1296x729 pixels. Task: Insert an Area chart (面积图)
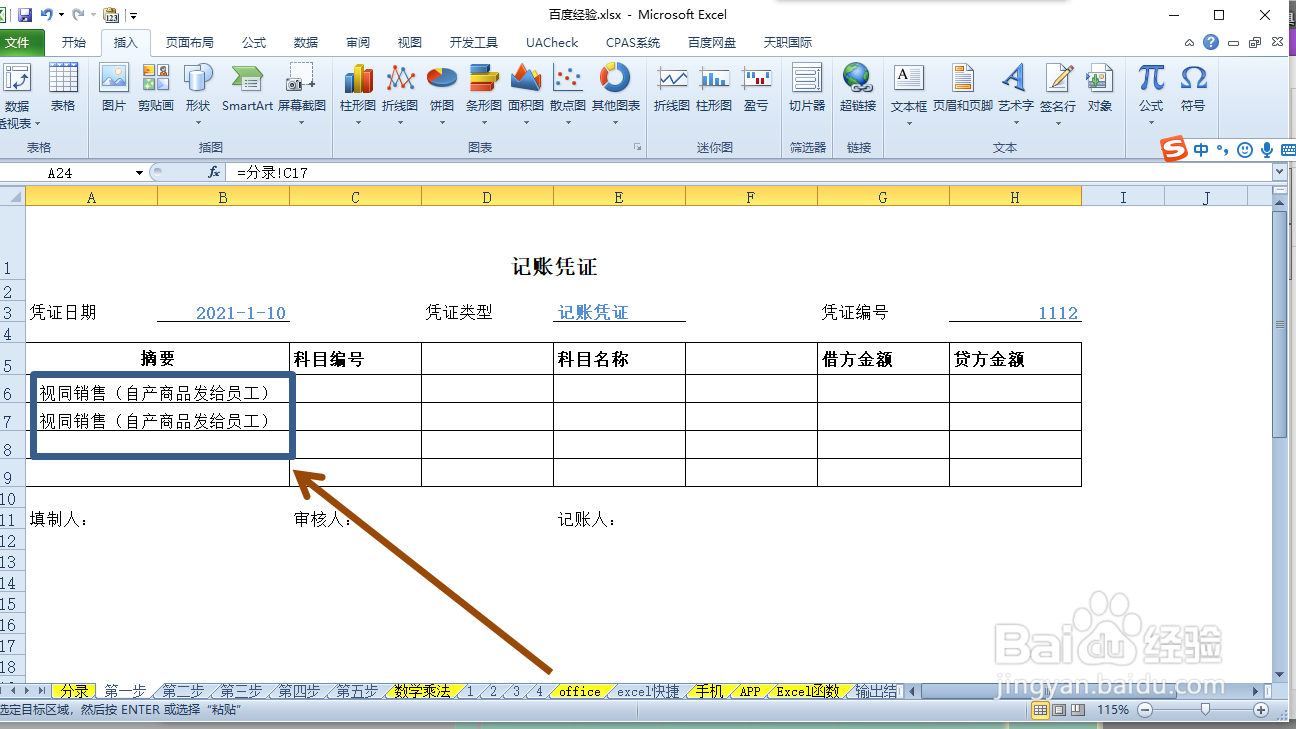(x=526, y=93)
